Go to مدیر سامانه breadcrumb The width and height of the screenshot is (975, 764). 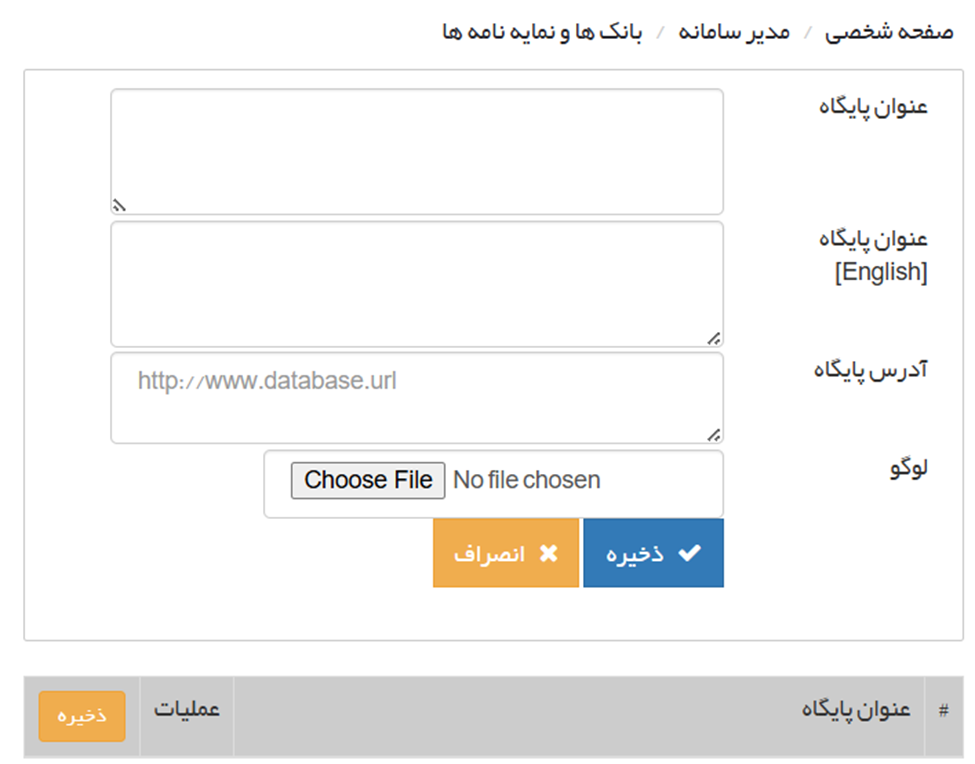click(x=734, y=32)
